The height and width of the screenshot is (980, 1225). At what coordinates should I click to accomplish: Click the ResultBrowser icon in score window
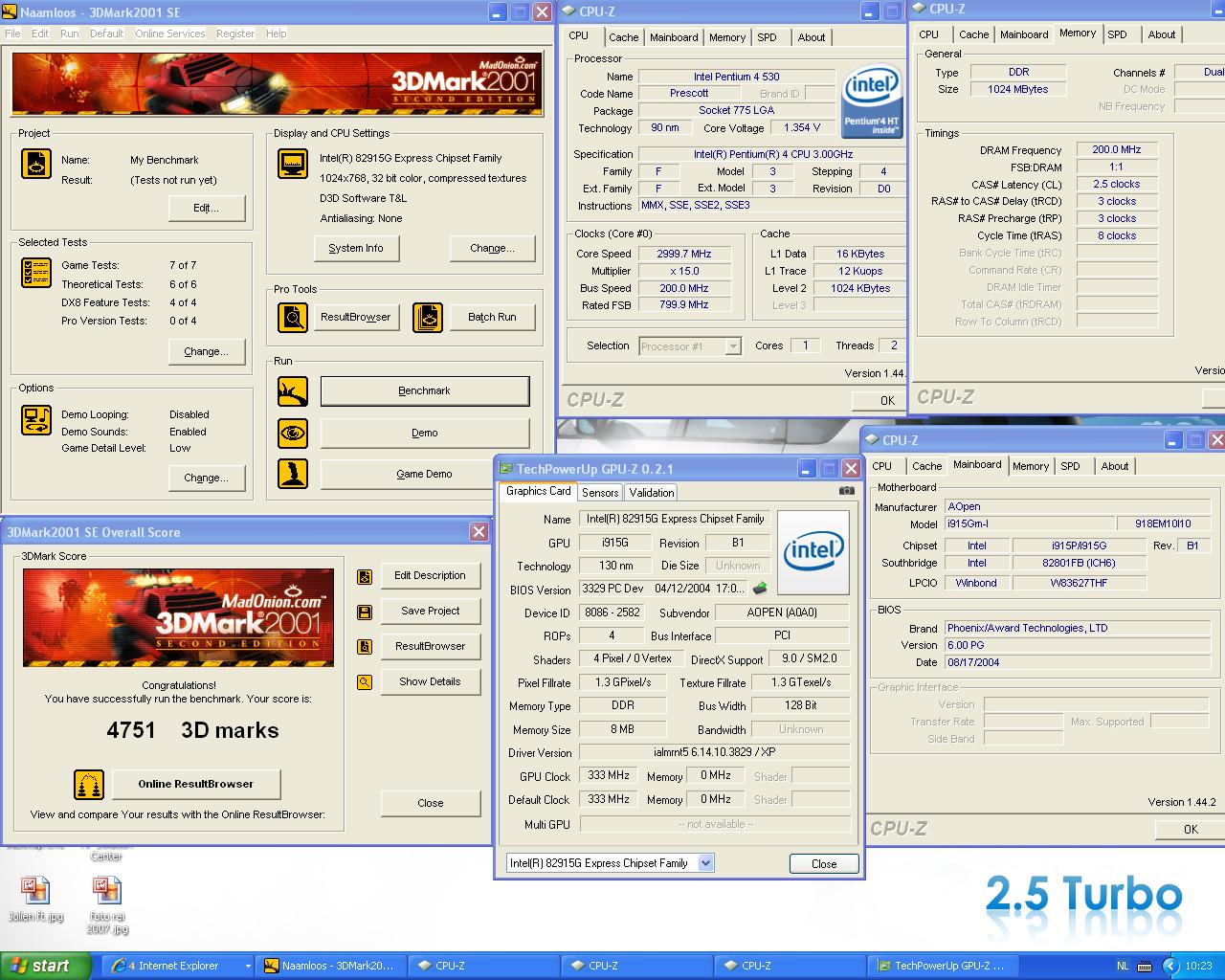tap(365, 647)
